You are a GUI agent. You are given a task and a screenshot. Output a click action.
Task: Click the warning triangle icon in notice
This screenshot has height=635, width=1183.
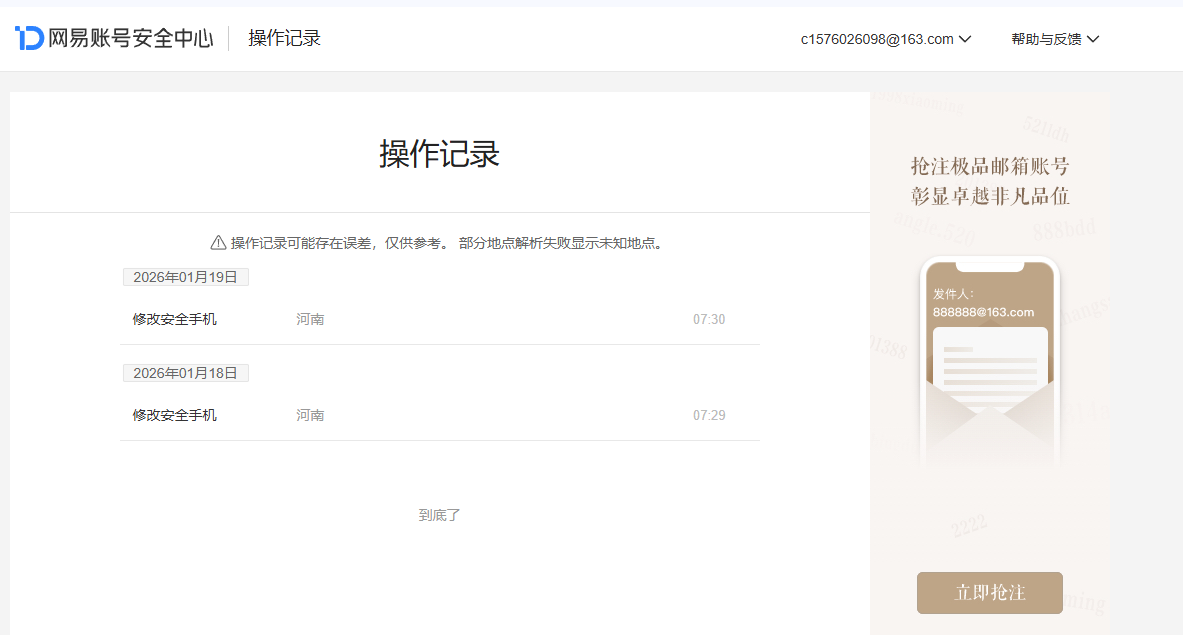(x=218, y=243)
